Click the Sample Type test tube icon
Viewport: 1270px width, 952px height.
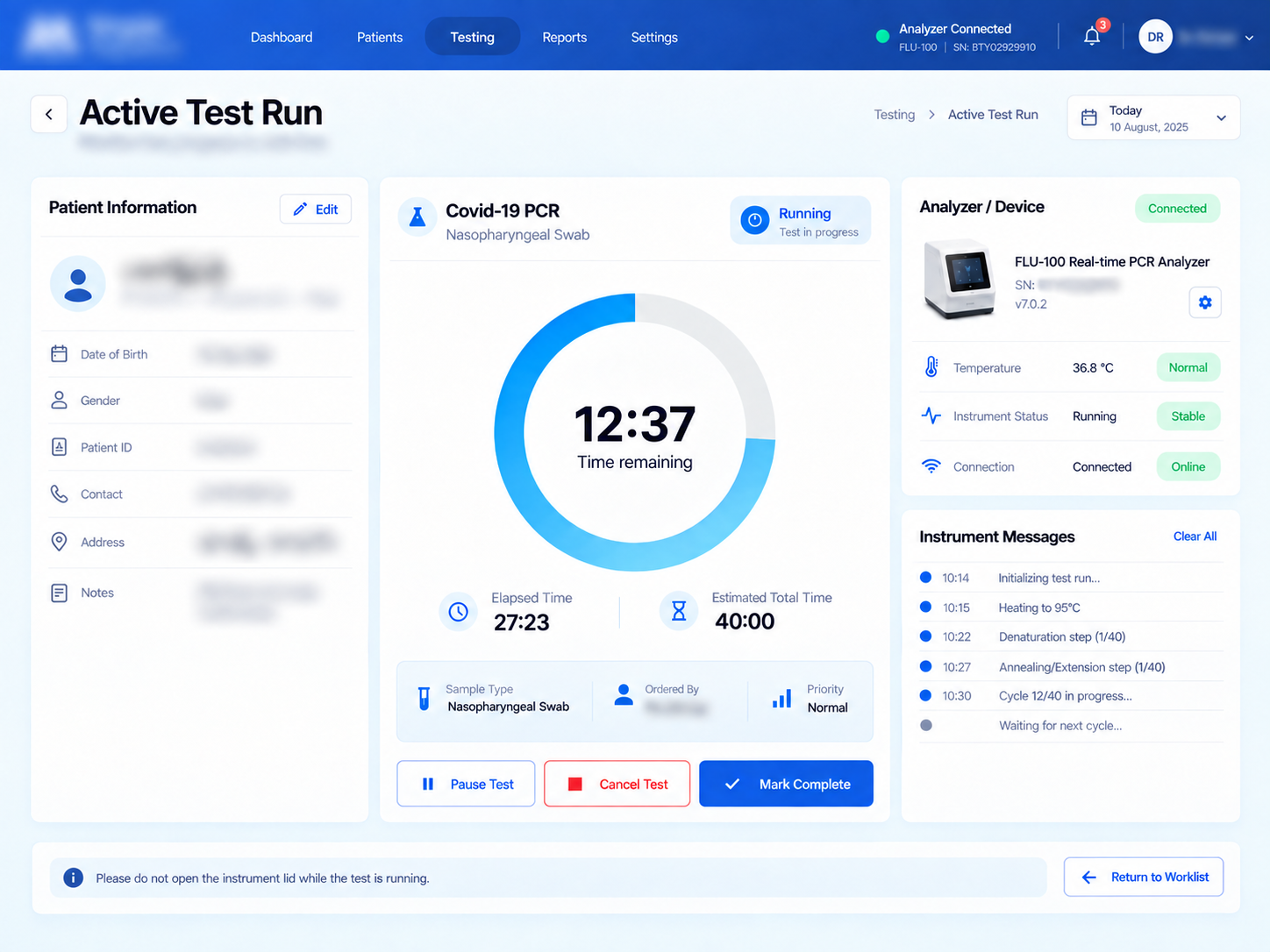[x=425, y=699]
